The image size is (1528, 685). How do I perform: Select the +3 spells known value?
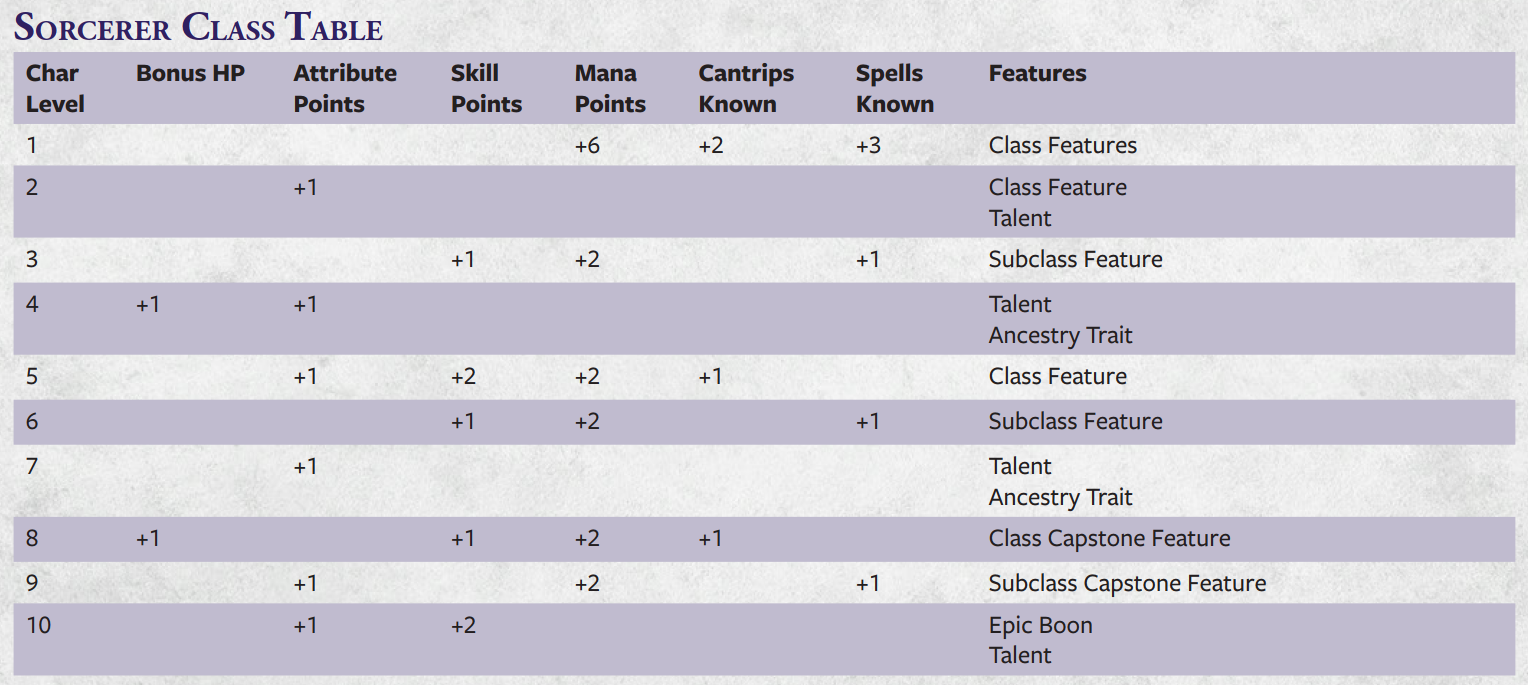868,145
